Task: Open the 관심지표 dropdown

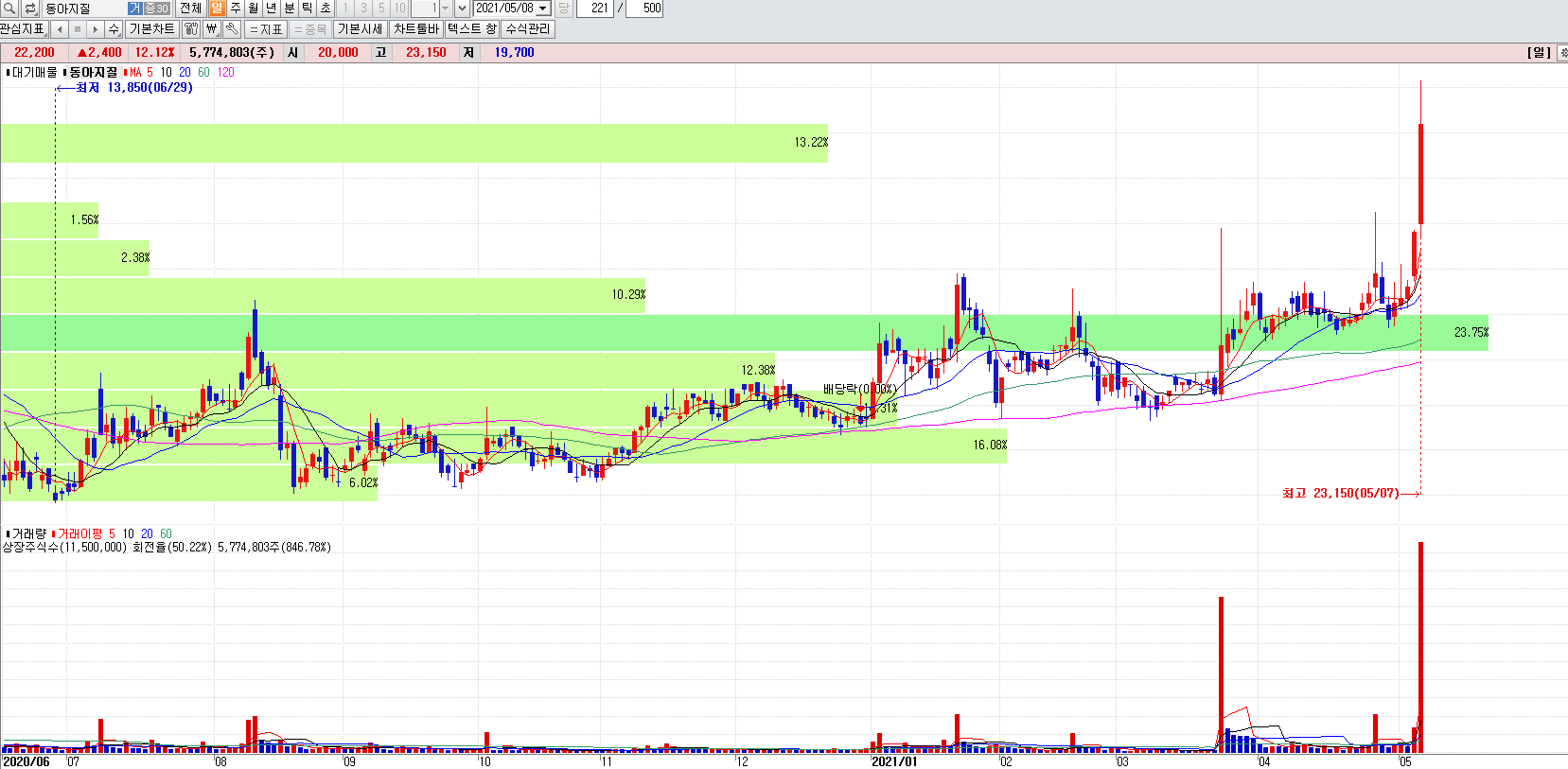Action: point(24,29)
